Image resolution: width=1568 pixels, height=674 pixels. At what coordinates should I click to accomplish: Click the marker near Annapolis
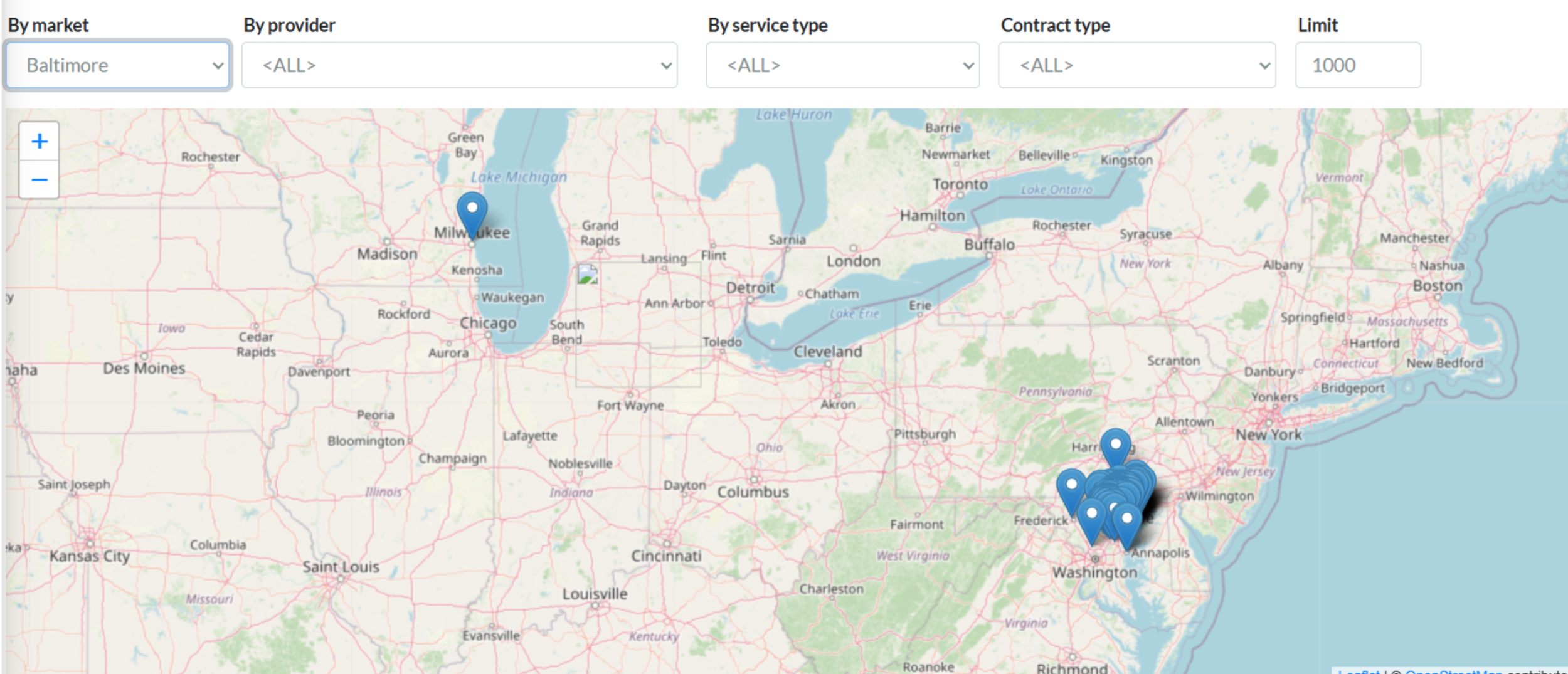pos(1126,518)
